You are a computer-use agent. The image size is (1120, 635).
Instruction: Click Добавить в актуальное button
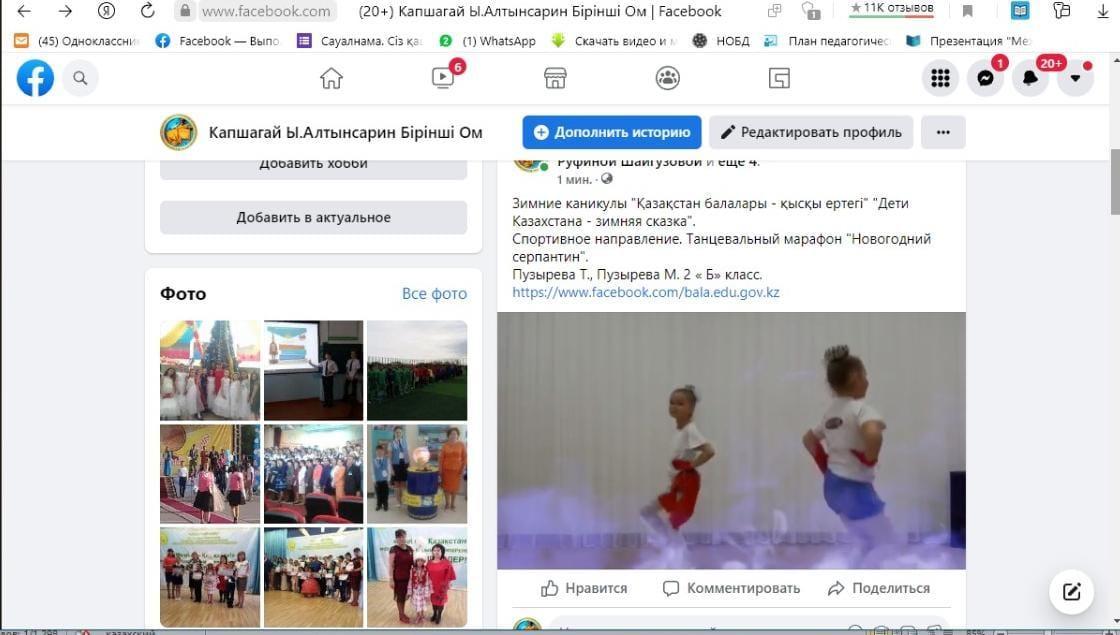[313, 217]
